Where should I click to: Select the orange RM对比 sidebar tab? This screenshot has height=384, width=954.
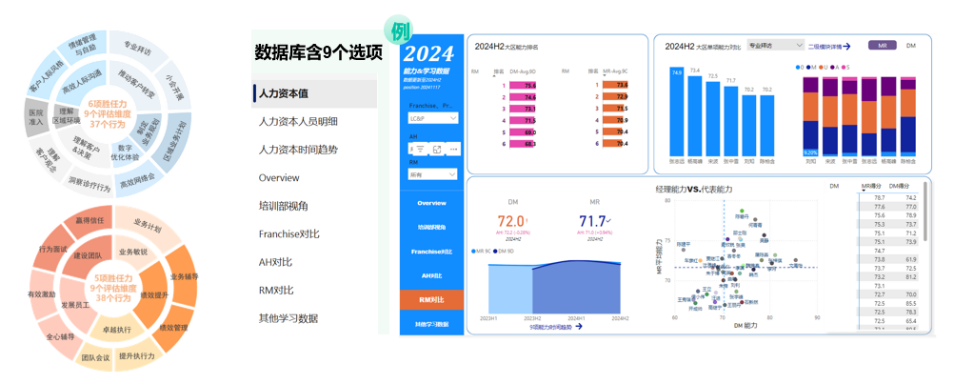pos(431,300)
